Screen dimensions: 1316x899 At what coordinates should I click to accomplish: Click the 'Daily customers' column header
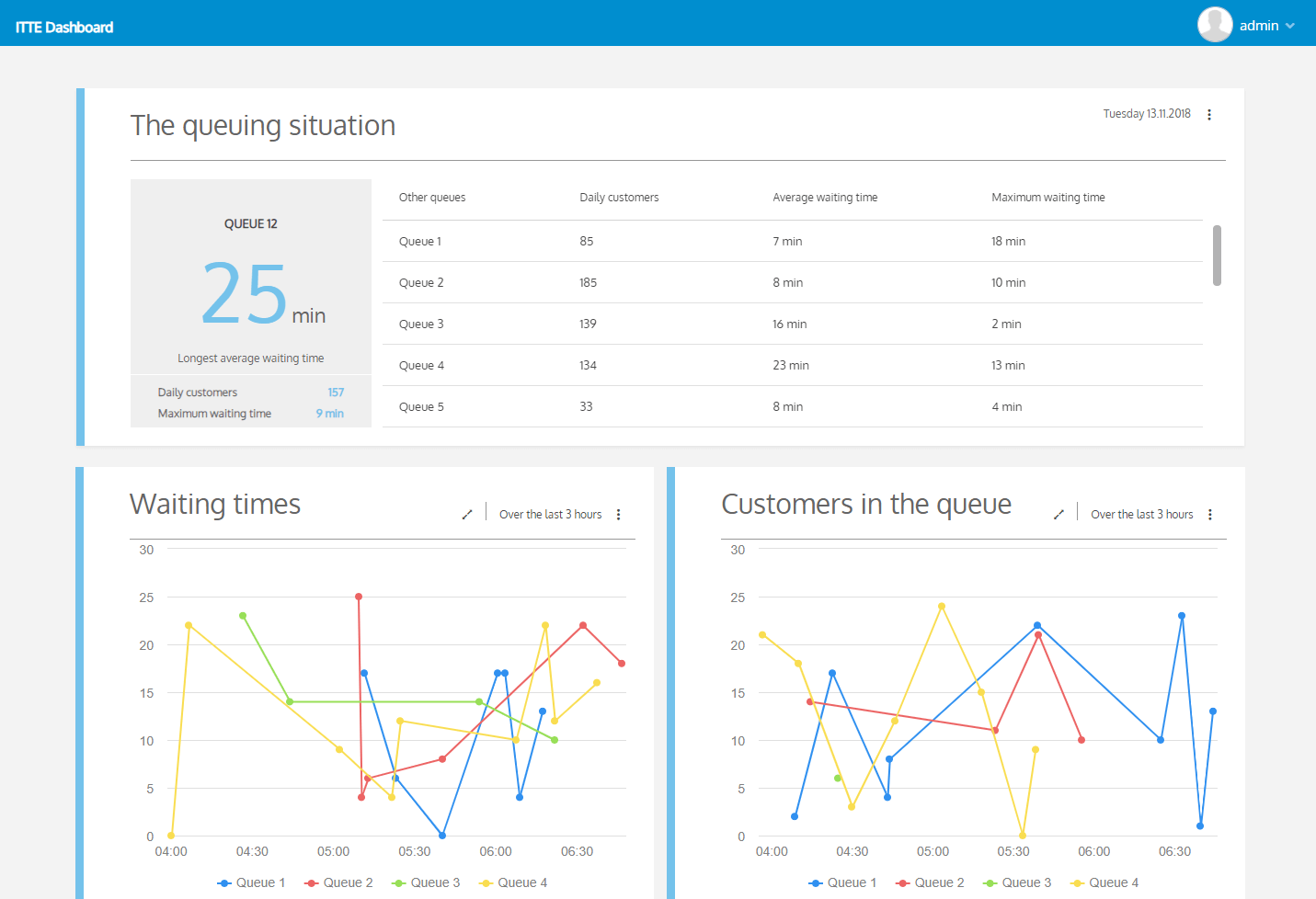pos(619,198)
